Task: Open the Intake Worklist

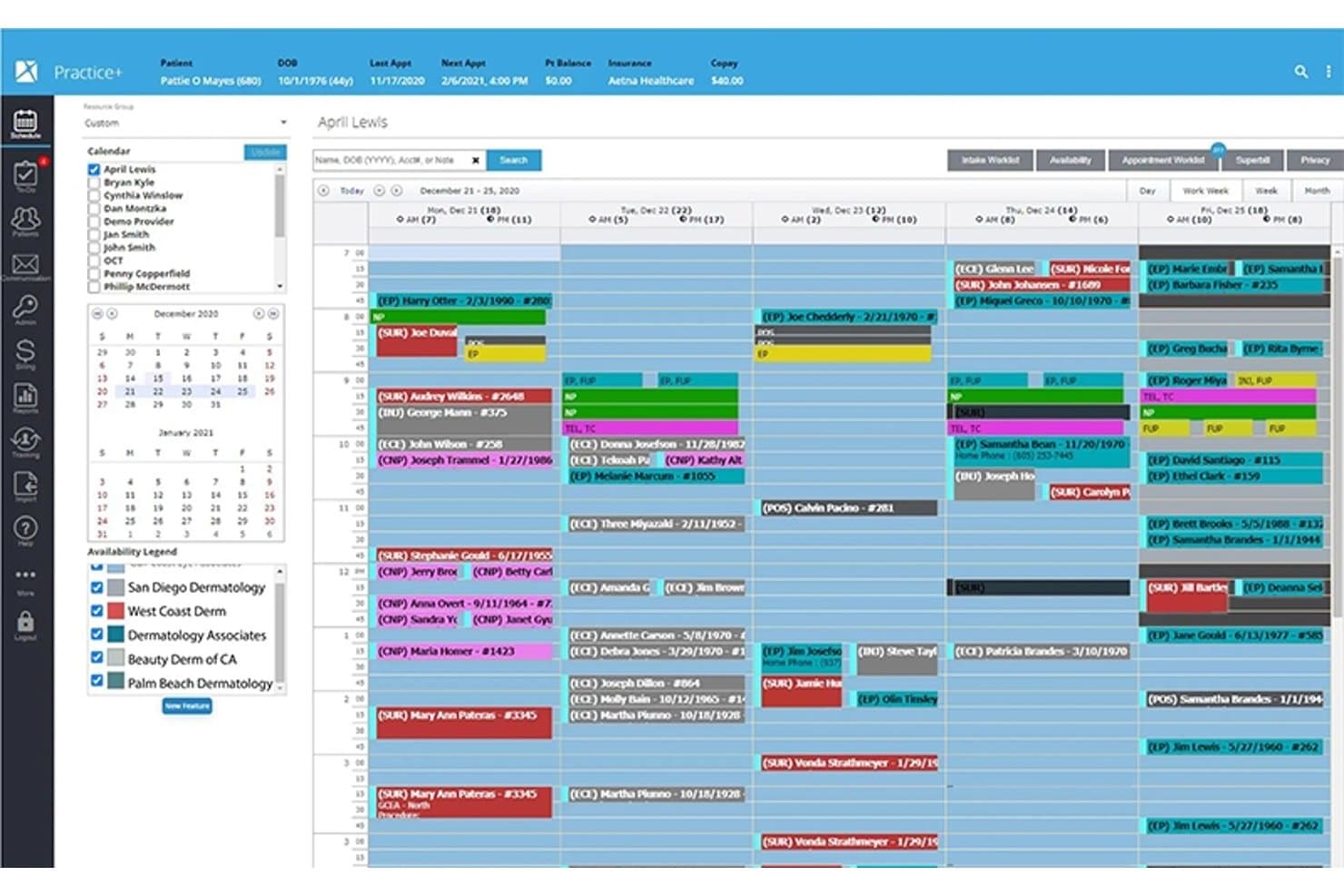Action: 990,161
